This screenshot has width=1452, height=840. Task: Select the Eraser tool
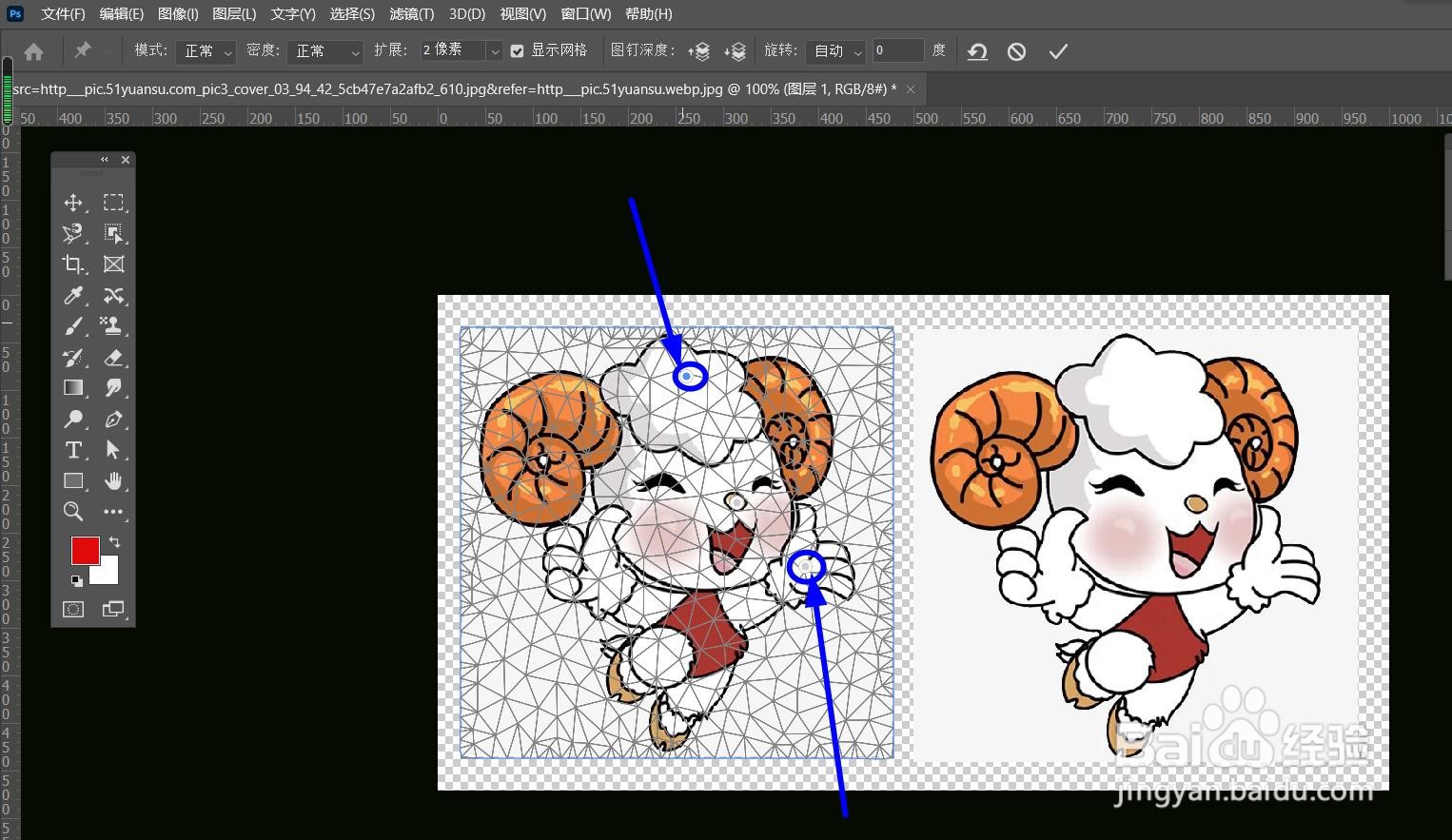click(x=113, y=358)
